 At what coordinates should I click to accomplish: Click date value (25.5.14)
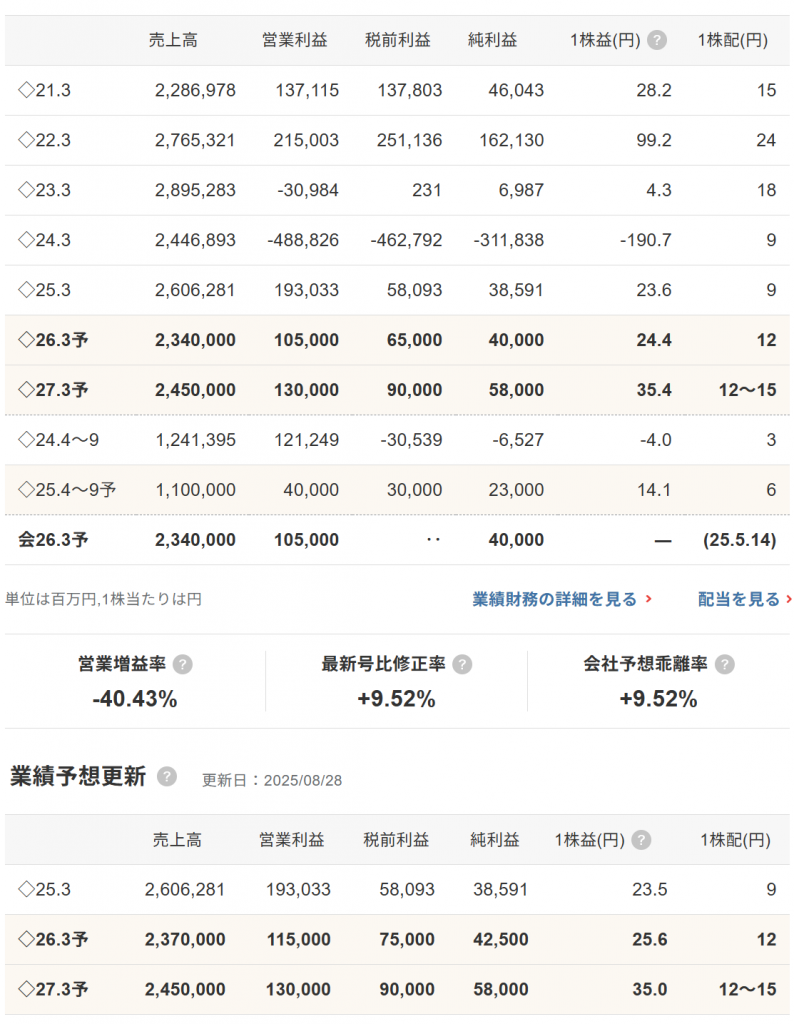740,540
